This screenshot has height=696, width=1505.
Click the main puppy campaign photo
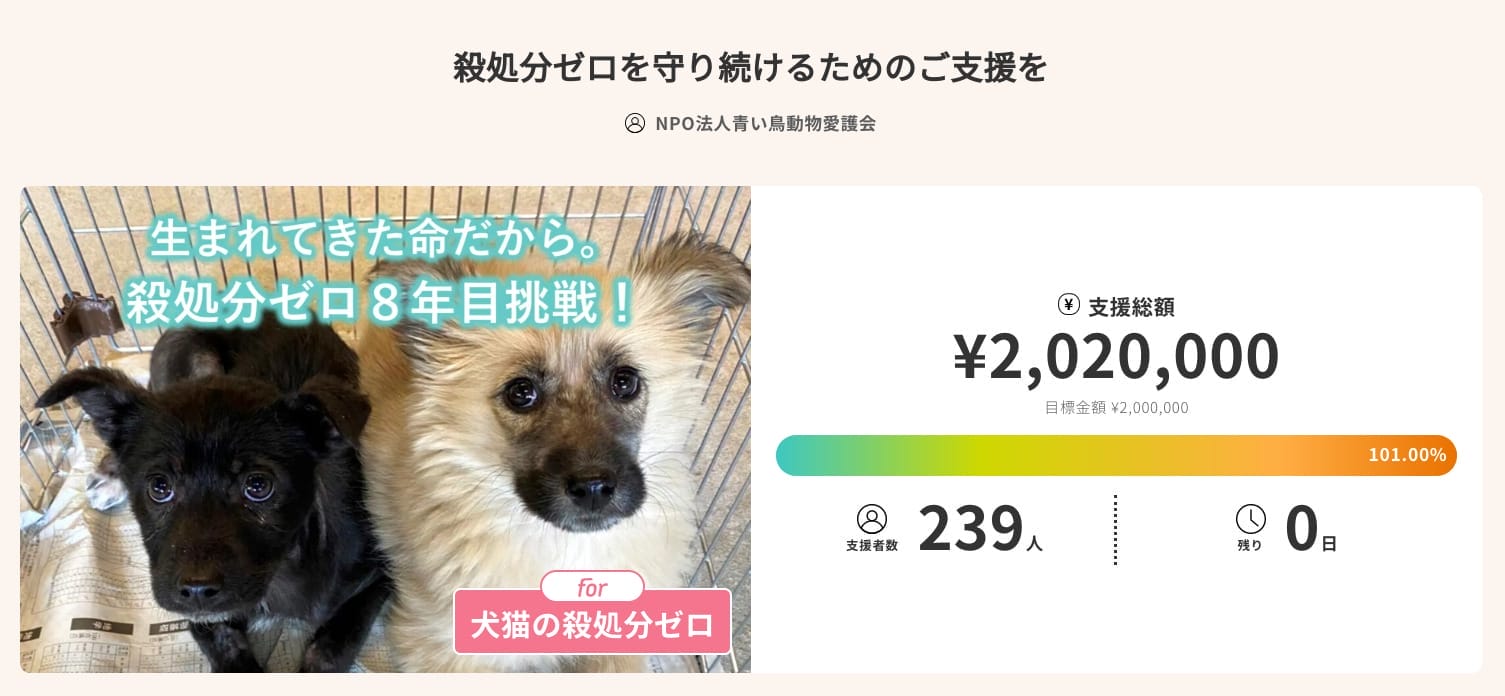point(385,430)
